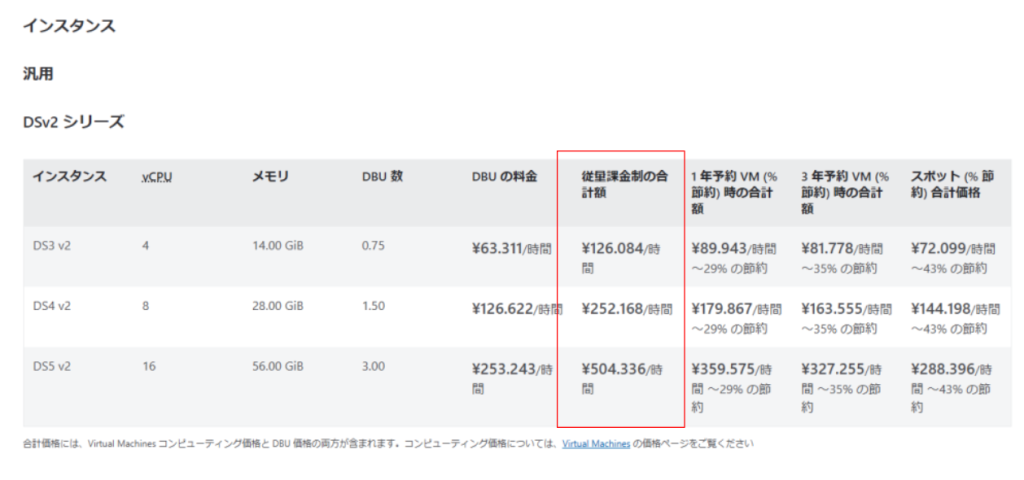The width and height of the screenshot is (1024, 480).
Task: Select the DS4 v2 instance name cell
Action: (51, 306)
